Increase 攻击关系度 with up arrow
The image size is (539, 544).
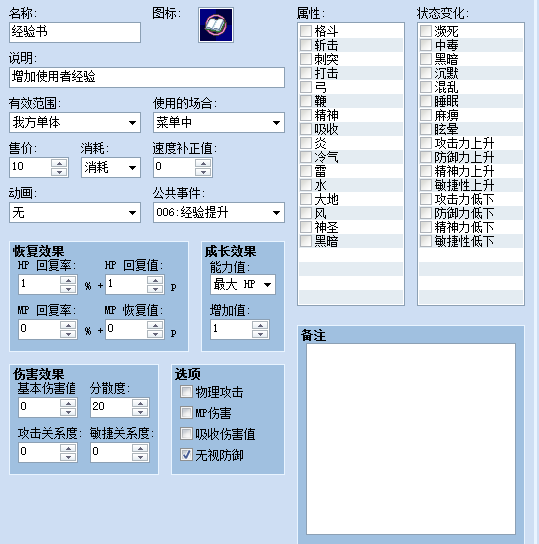click(68, 449)
